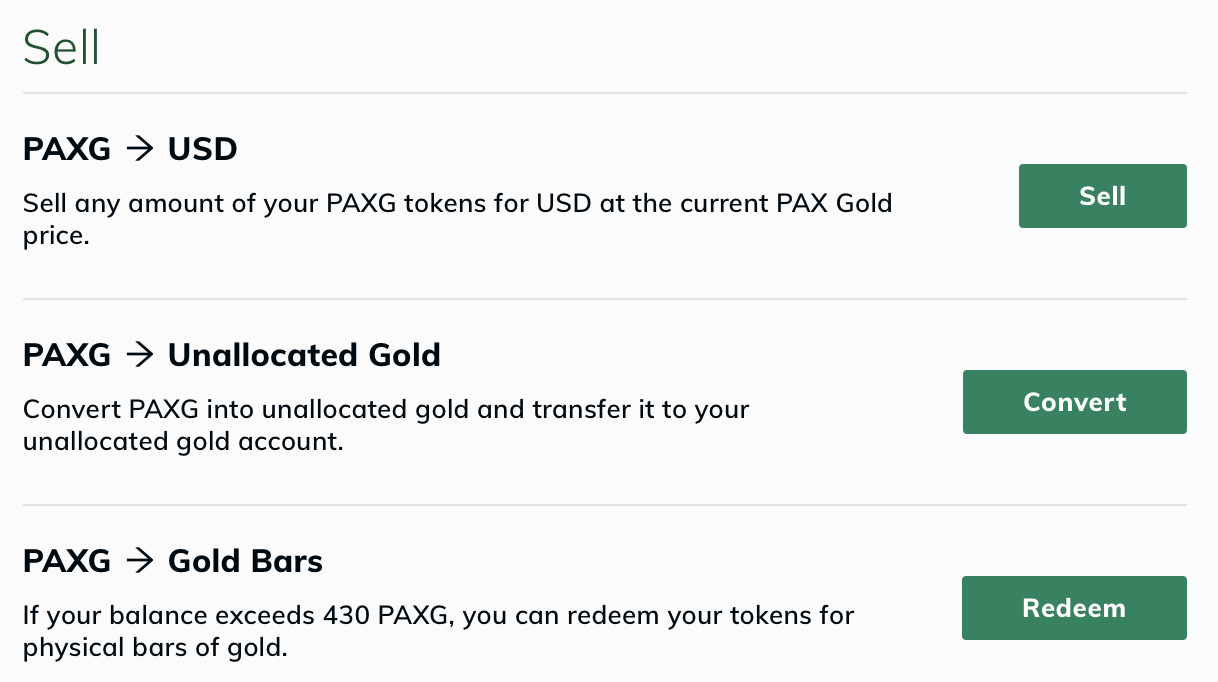1218x682 pixels.
Task: Select the large Sell page heading
Action: (x=61, y=48)
